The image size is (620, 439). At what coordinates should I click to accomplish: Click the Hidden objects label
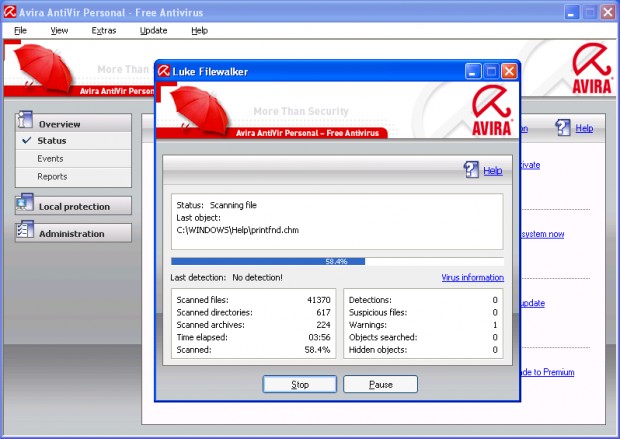point(378,350)
